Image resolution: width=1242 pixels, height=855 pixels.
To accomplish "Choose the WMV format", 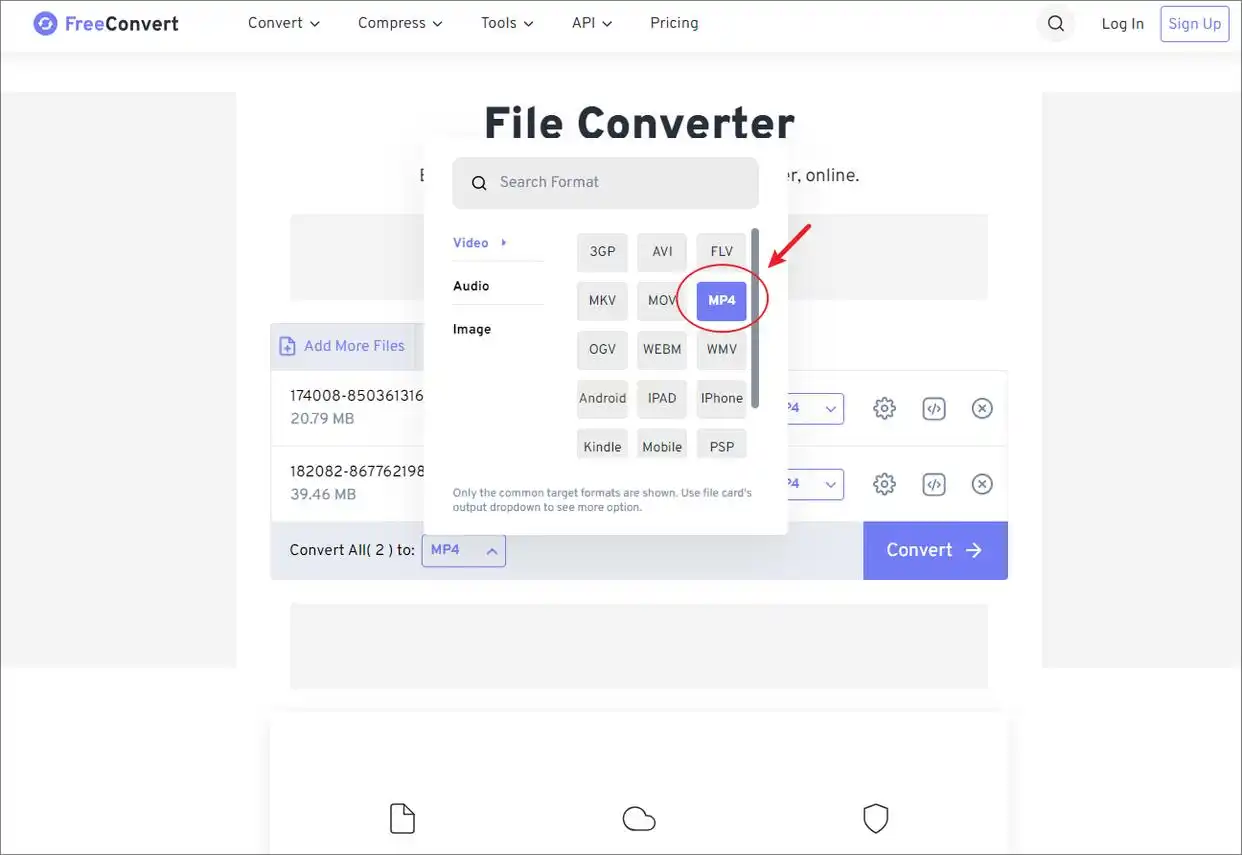I will point(722,350).
